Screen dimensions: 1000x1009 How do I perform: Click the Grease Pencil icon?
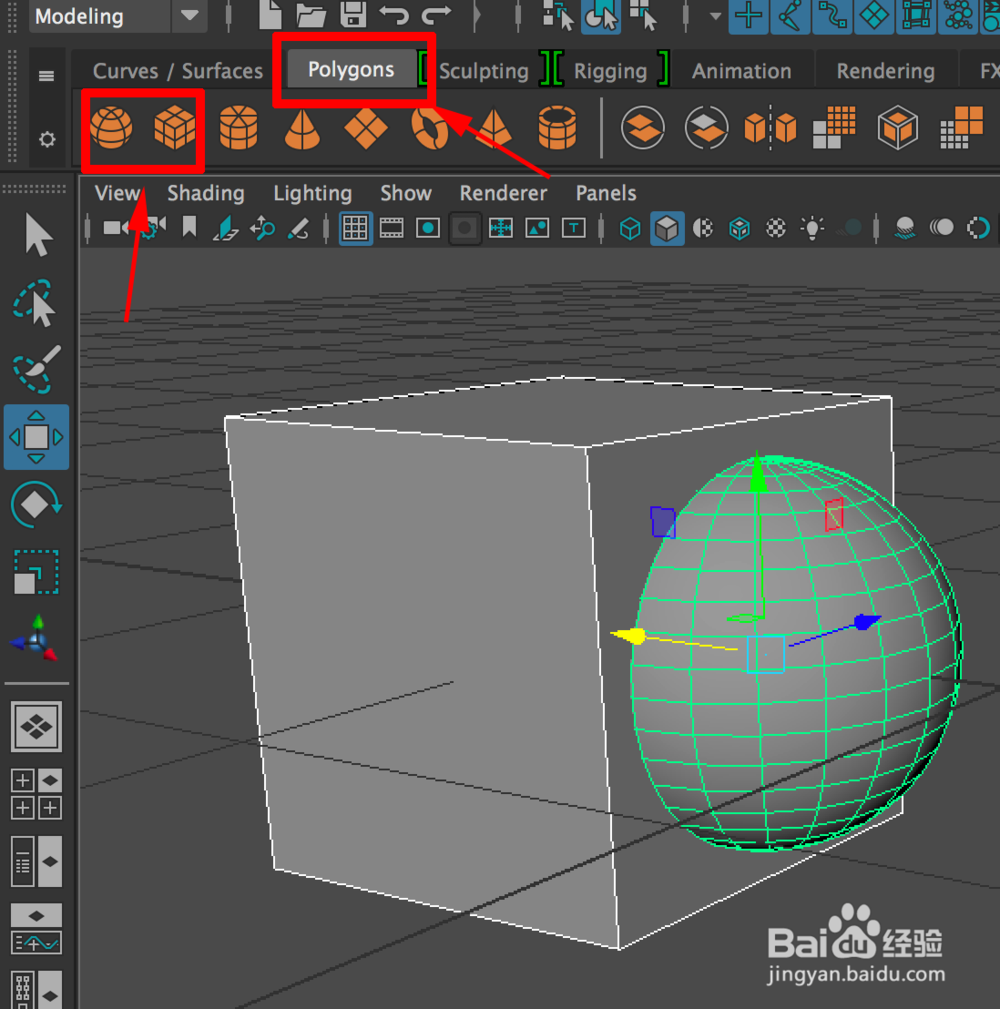[297, 228]
